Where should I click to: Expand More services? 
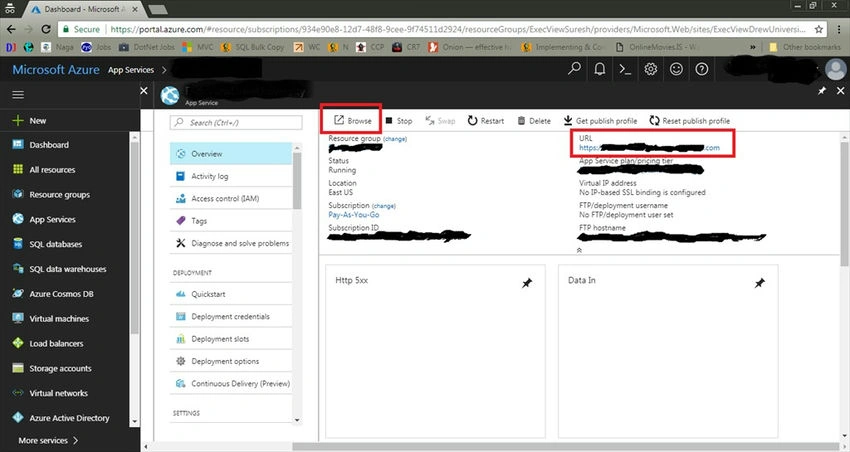49,441
